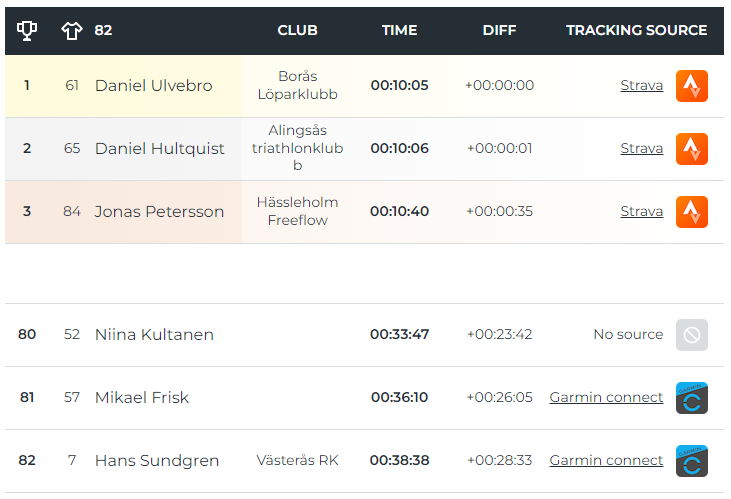
Task: Open Garmin connect link for Mikael Frisk
Action: (x=606, y=397)
